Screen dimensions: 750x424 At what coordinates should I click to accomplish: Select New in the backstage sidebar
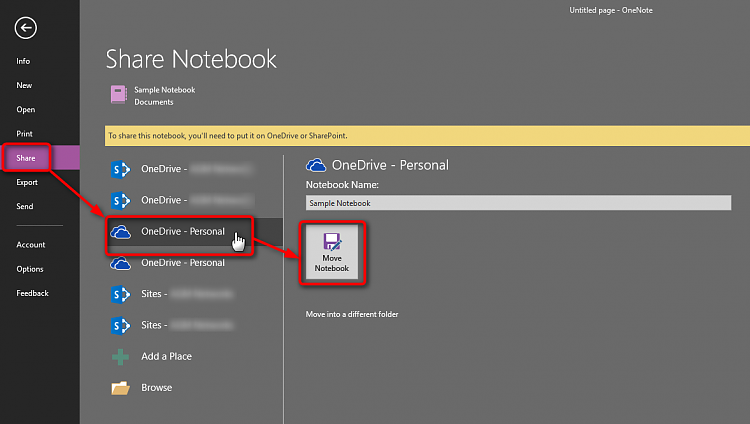click(x=24, y=85)
